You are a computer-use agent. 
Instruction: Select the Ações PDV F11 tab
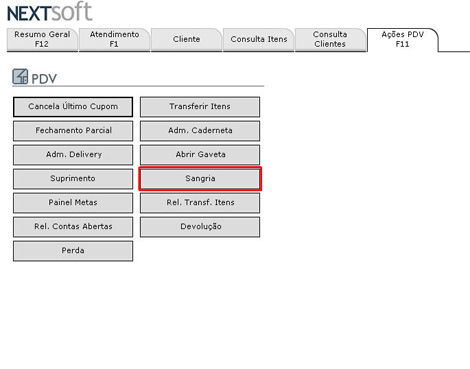click(x=403, y=39)
